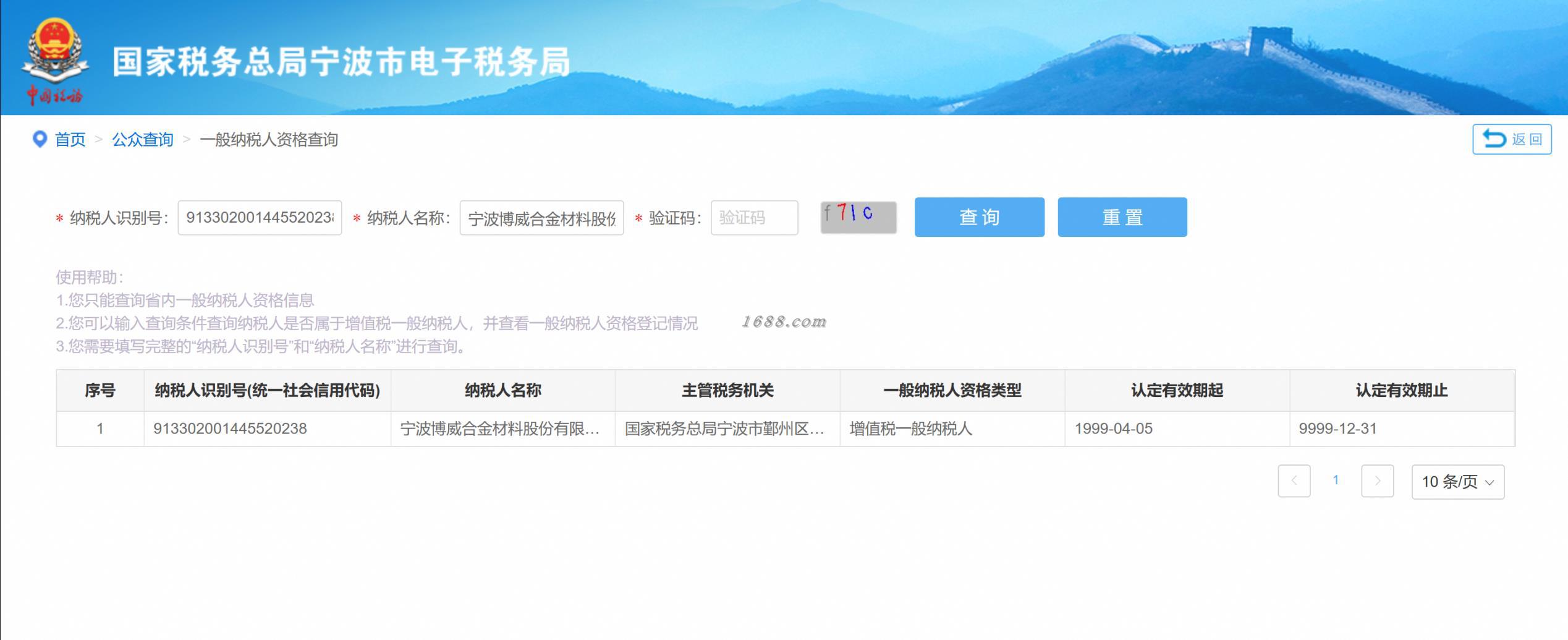Click the 重置 reset button

(1122, 217)
